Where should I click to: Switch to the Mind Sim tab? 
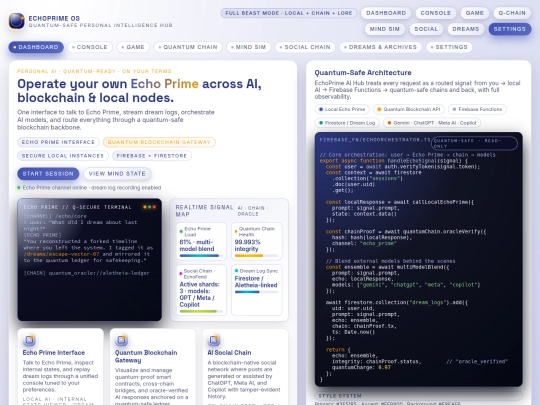click(x=249, y=47)
